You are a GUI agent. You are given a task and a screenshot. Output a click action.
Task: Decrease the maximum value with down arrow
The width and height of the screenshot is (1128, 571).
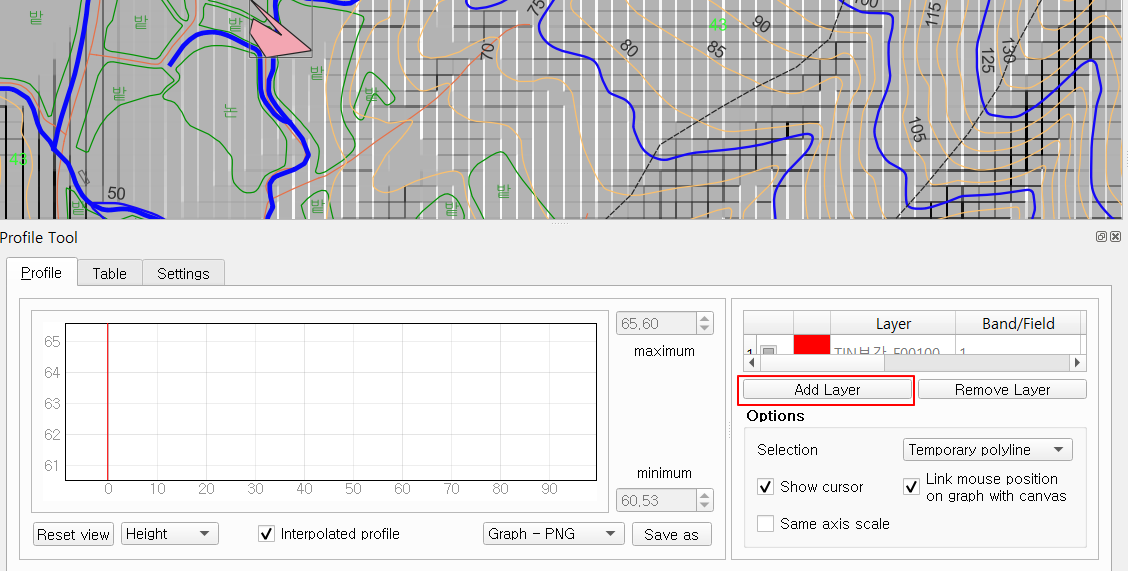(x=705, y=329)
